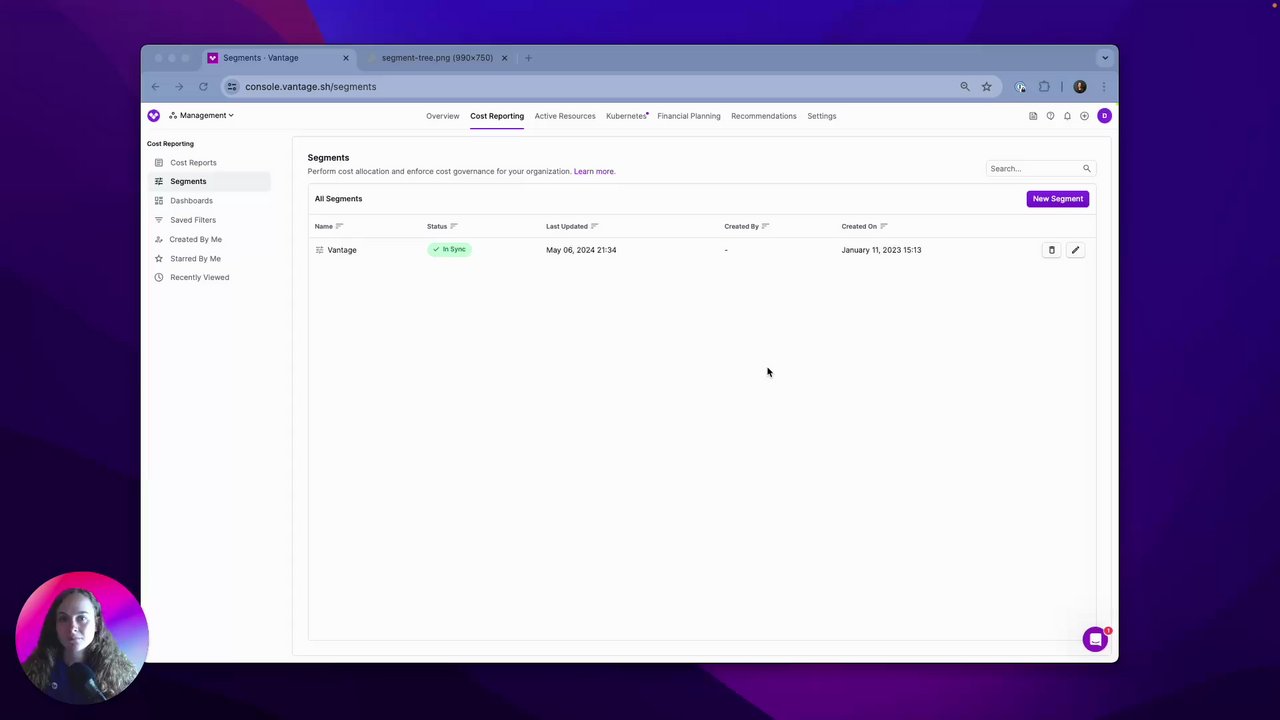Expand the tab search chevron
This screenshot has height=720, width=1280.
[x=1105, y=58]
